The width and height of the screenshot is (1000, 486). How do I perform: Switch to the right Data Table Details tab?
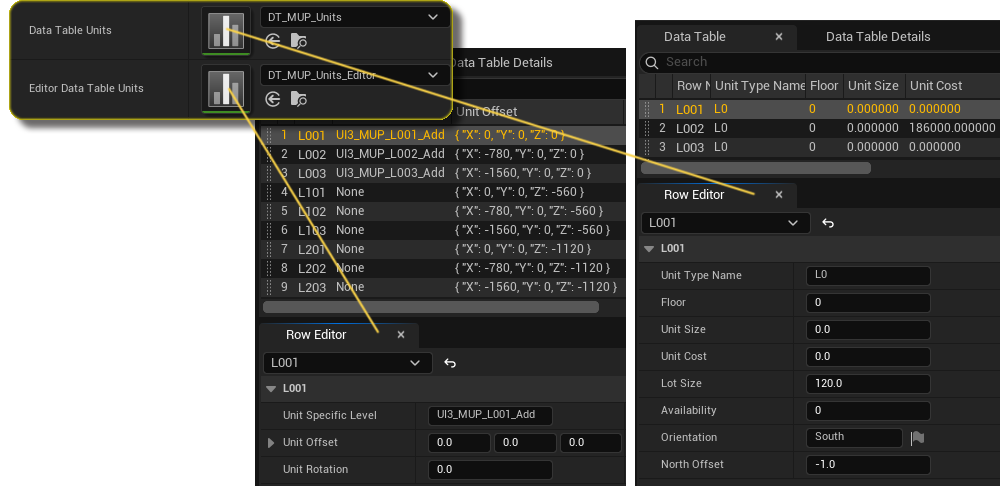[877, 36]
